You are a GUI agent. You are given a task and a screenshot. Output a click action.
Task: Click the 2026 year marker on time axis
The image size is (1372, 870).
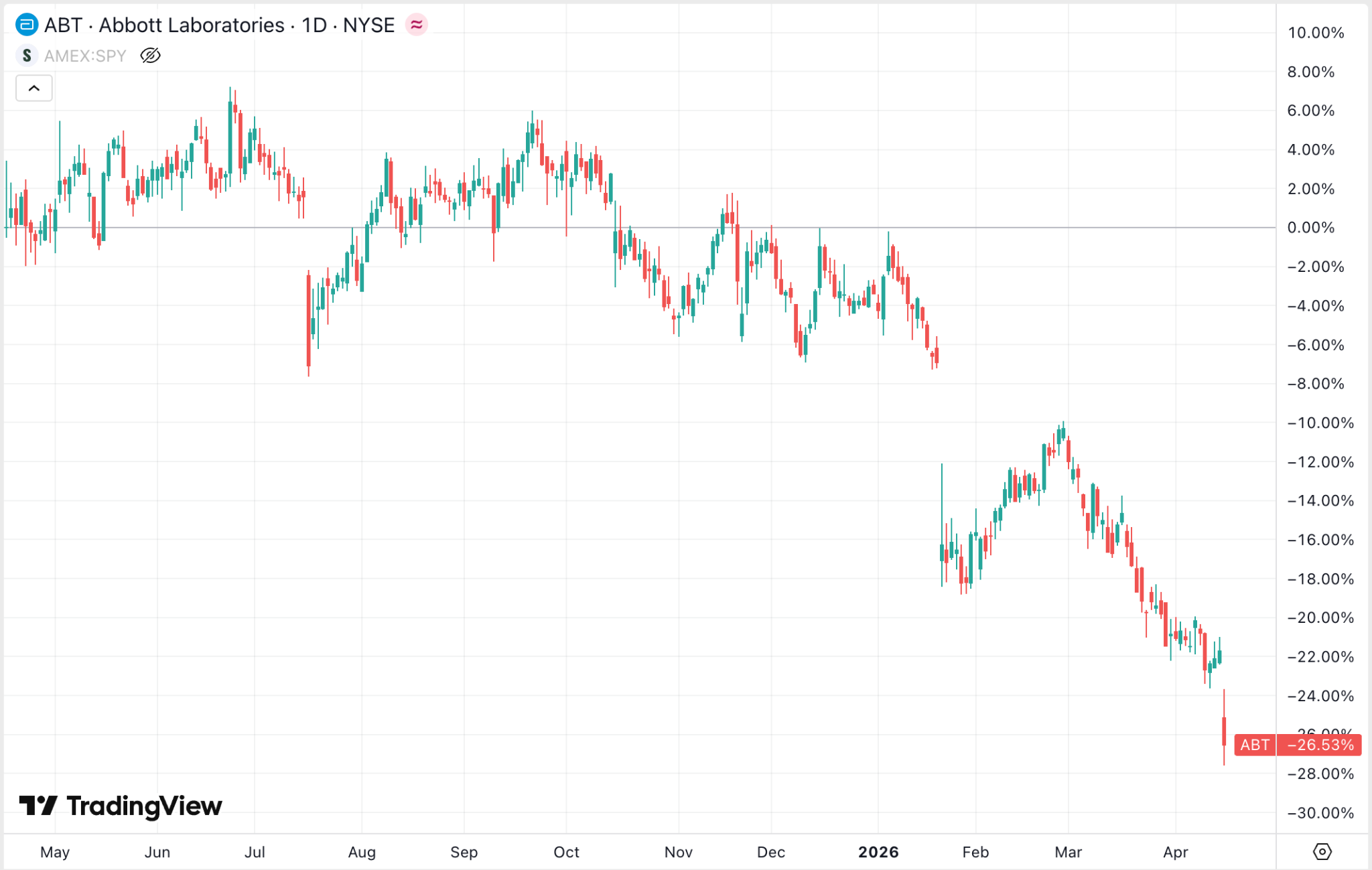tap(878, 852)
